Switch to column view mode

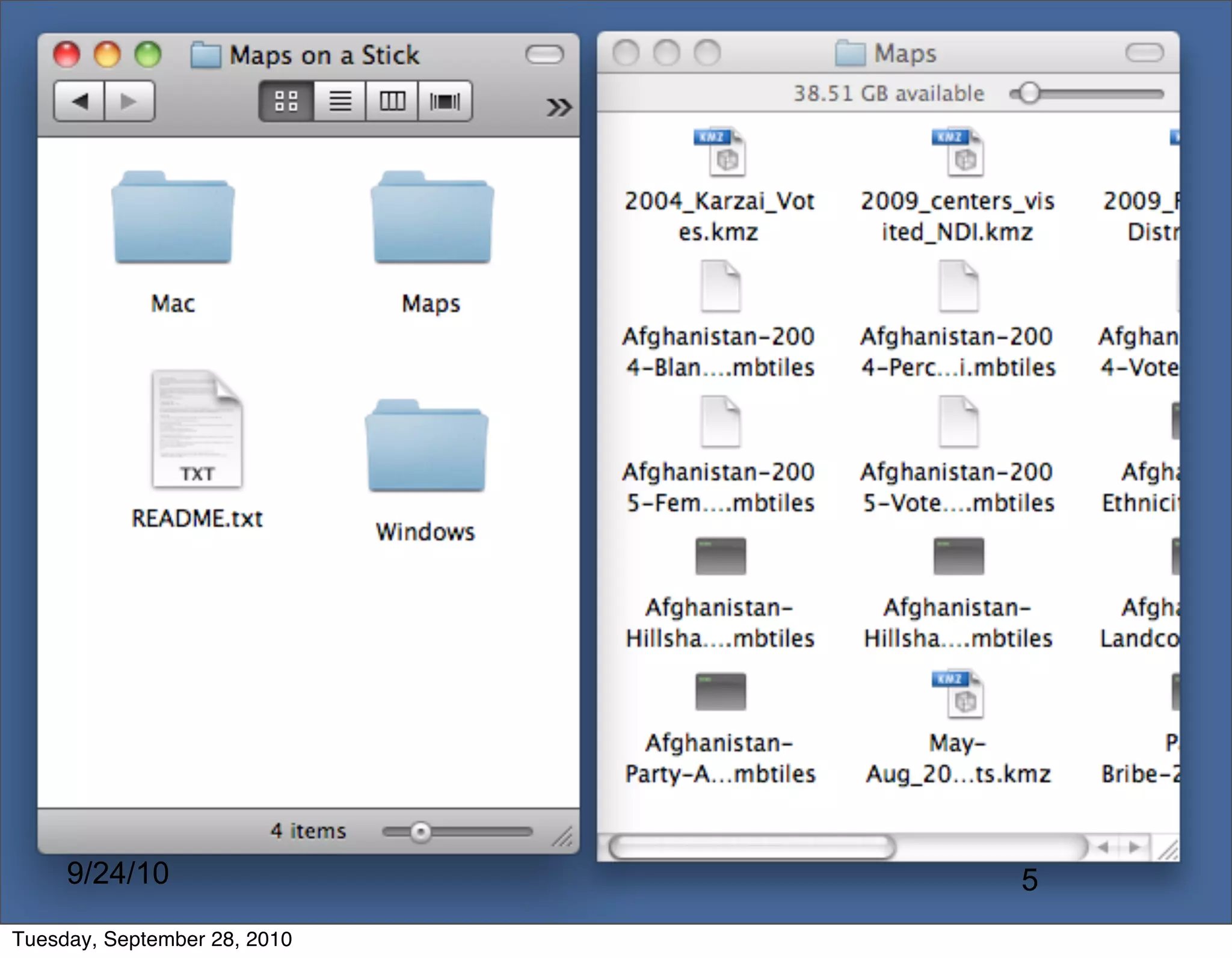pyautogui.click(x=392, y=102)
